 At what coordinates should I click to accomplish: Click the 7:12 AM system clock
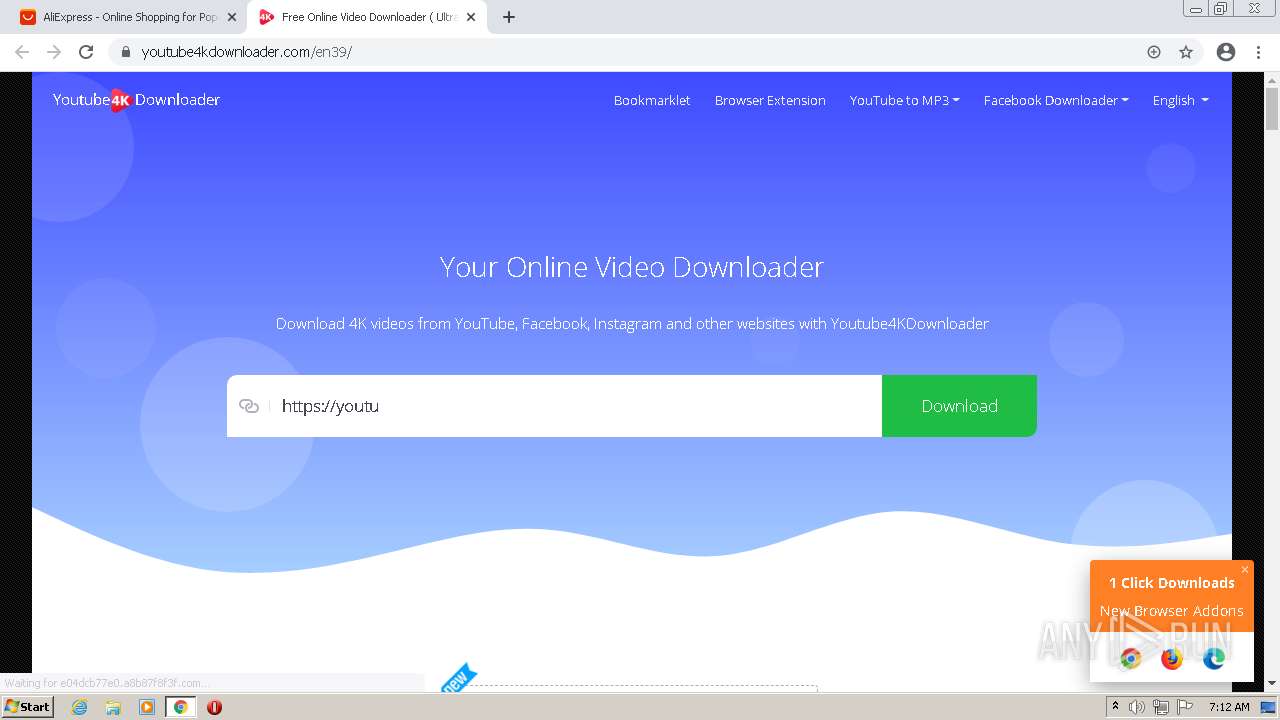pos(1229,707)
